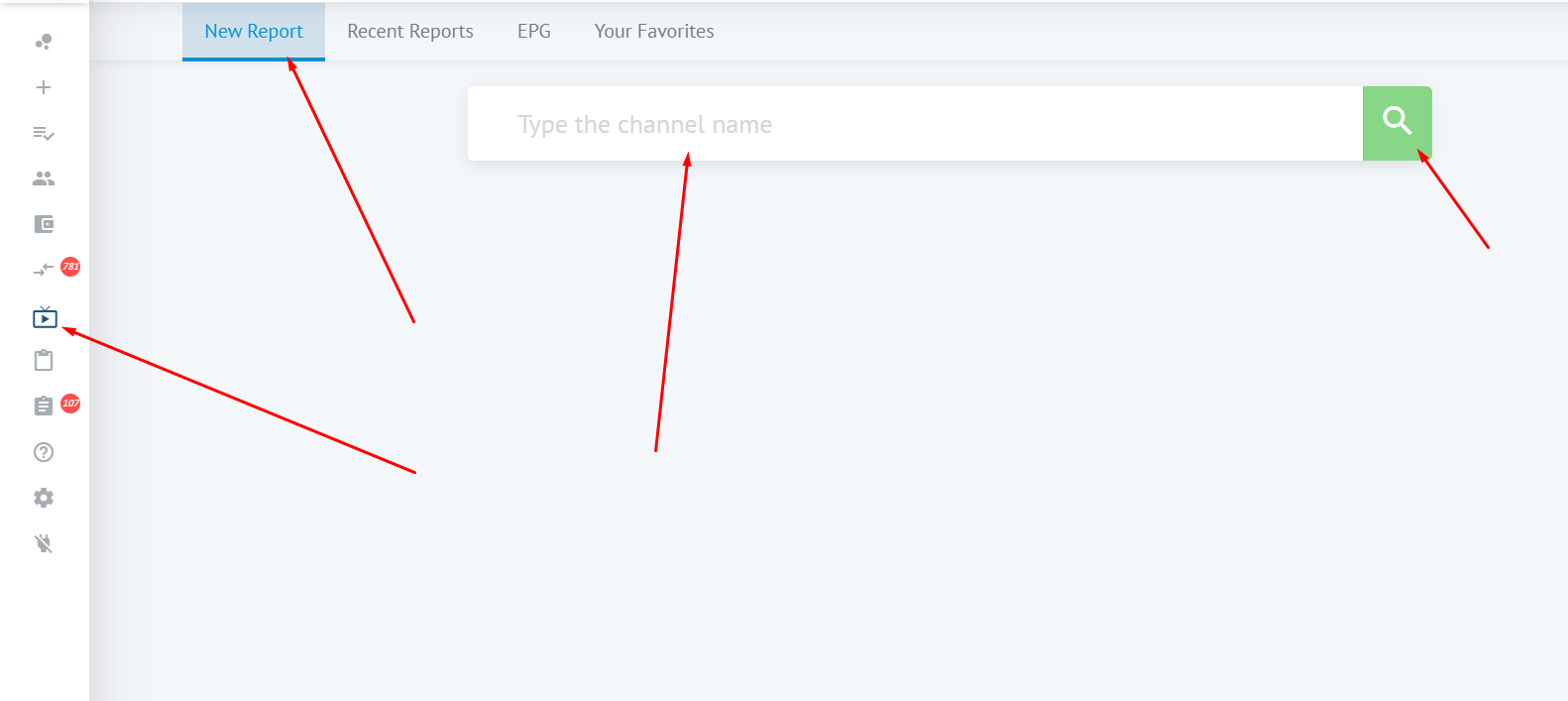The height and width of the screenshot is (701, 1568).
Task: Go to Your Favorites tab
Action: 654,32
